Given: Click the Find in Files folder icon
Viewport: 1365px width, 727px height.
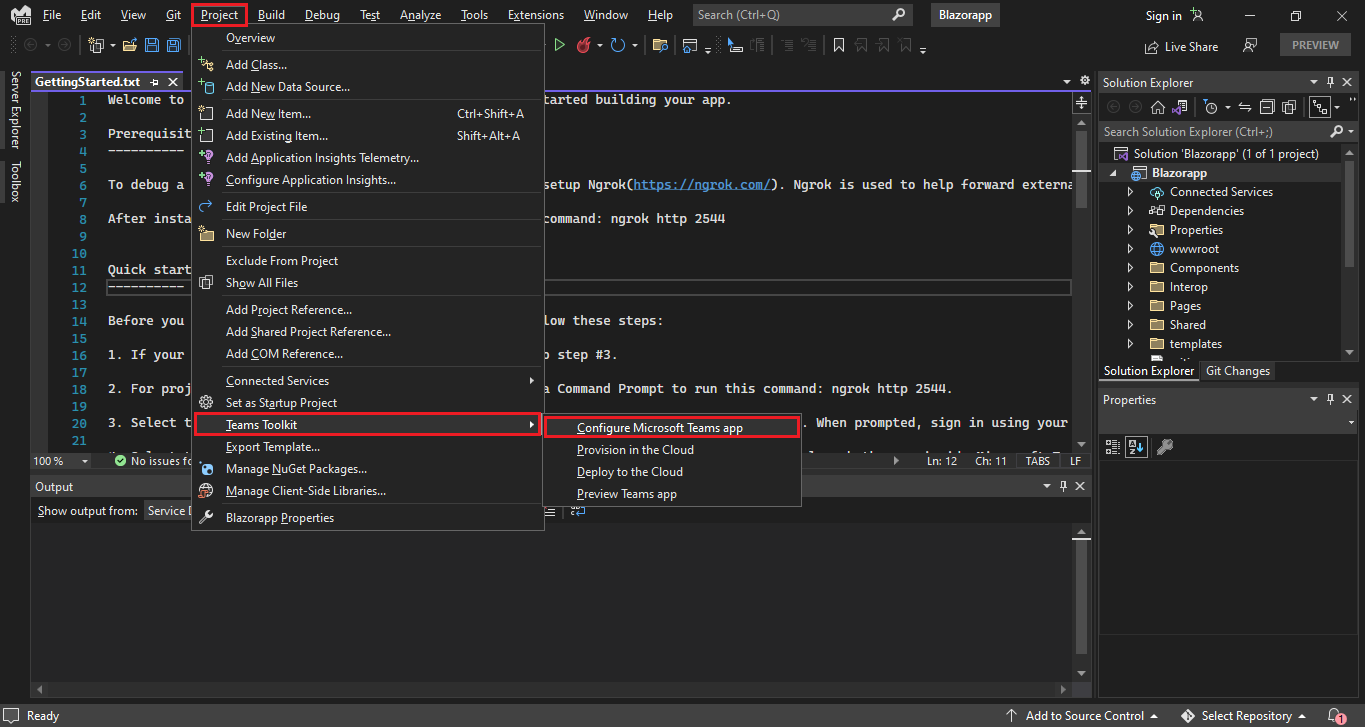Looking at the screenshot, I should point(660,45).
